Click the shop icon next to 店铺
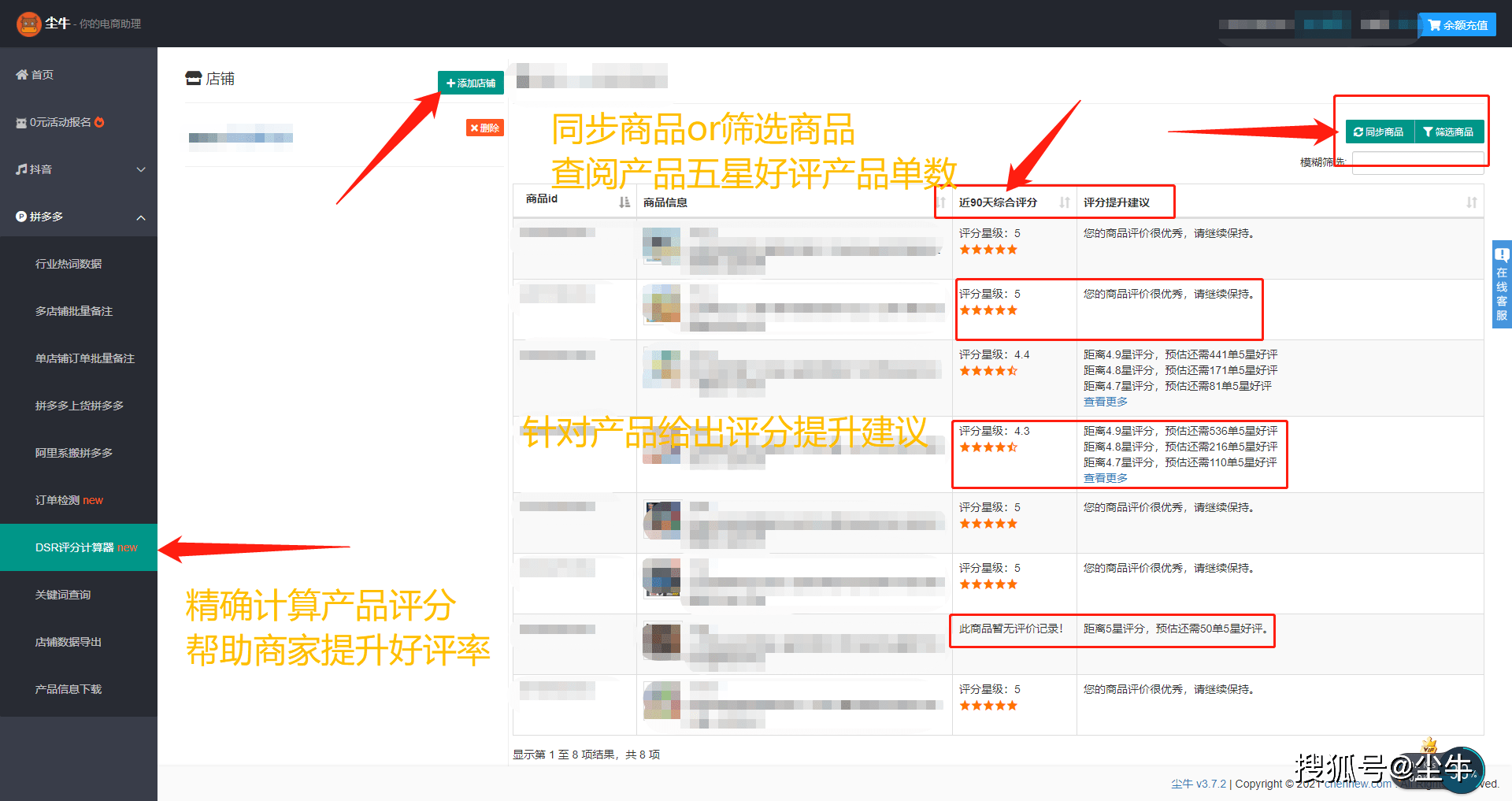1512x801 pixels. tap(194, 79)
